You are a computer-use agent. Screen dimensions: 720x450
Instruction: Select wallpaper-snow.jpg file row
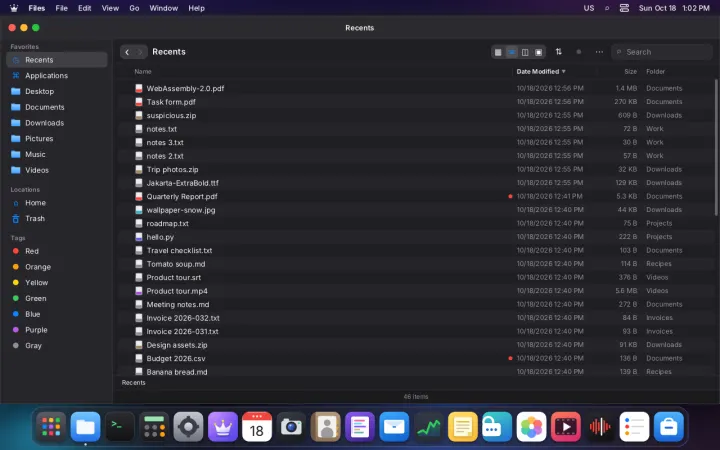416,210
